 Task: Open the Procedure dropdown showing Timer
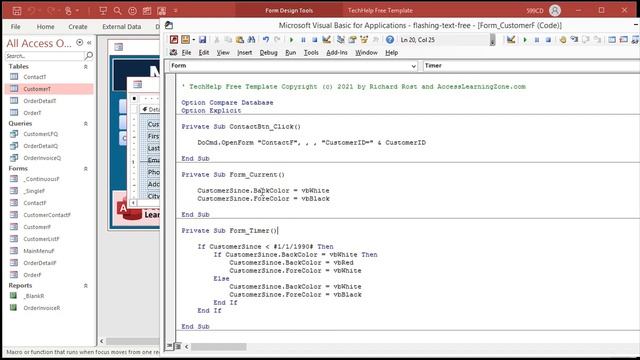pyautogui.click(x=531, y=66)
